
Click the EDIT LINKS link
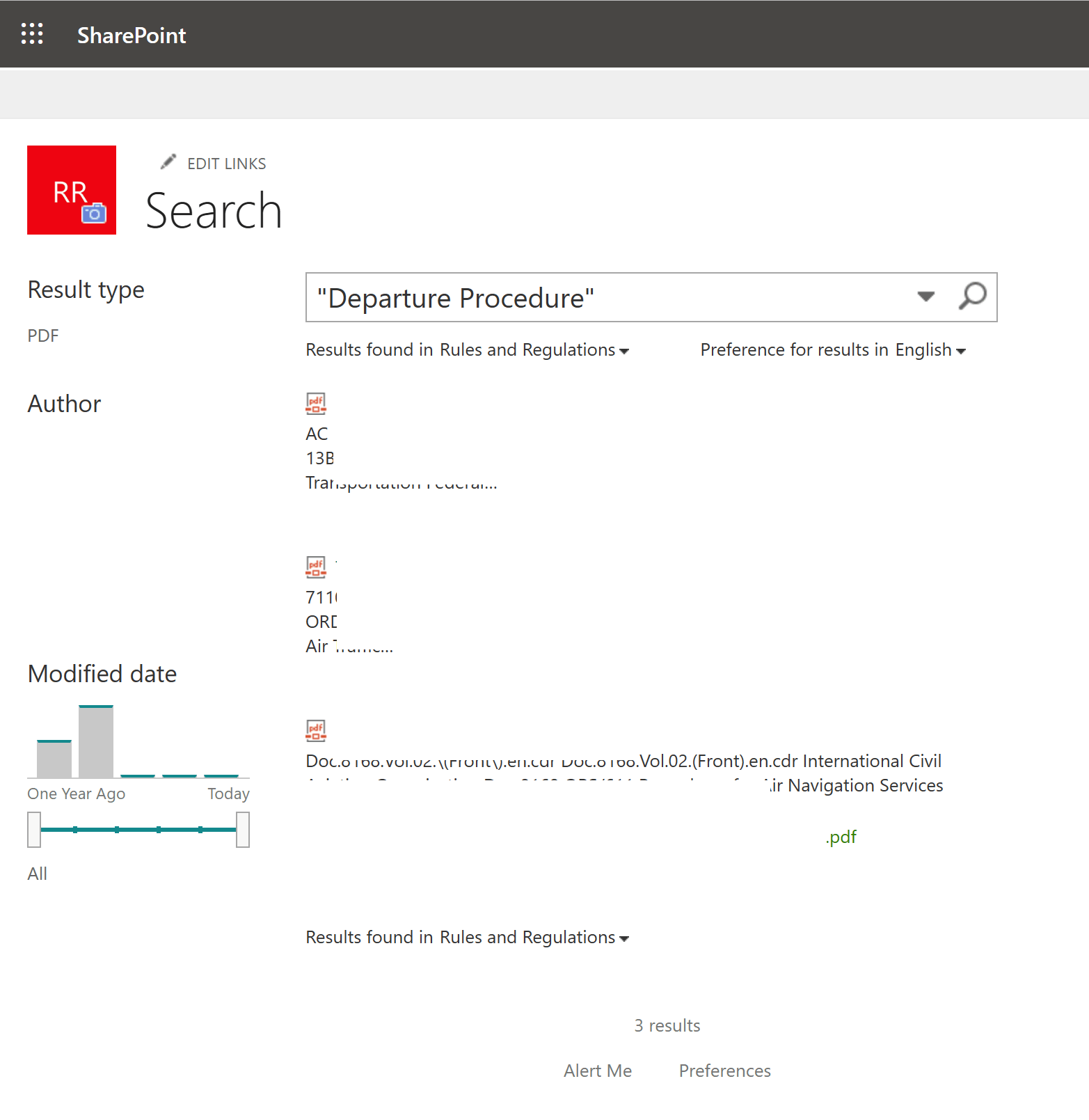(226, 164)
